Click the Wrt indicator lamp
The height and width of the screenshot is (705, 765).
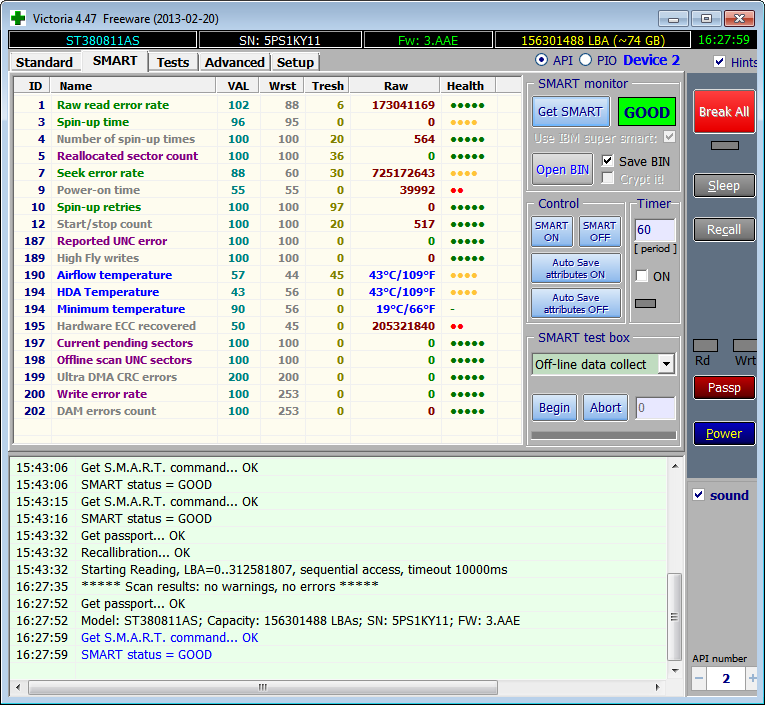[745, 346]
